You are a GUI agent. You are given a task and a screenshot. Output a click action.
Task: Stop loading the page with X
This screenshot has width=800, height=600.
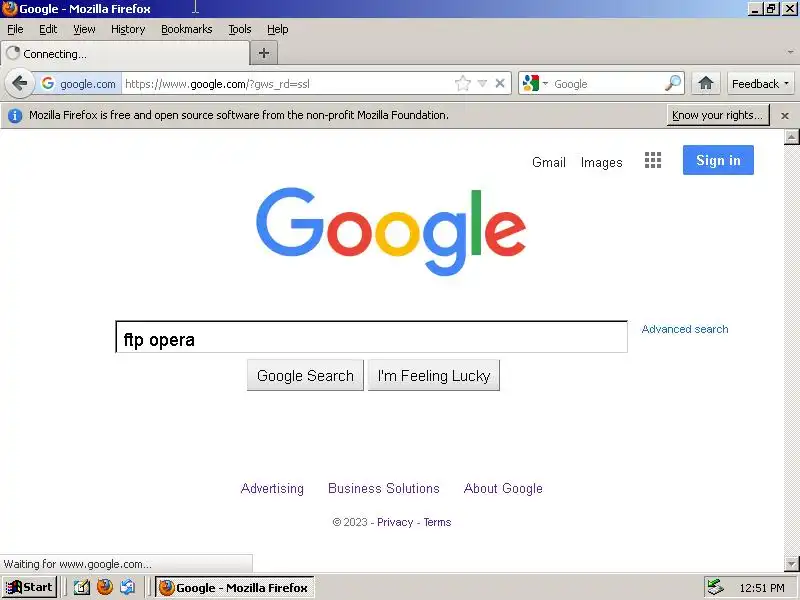[x=500, y=83]
